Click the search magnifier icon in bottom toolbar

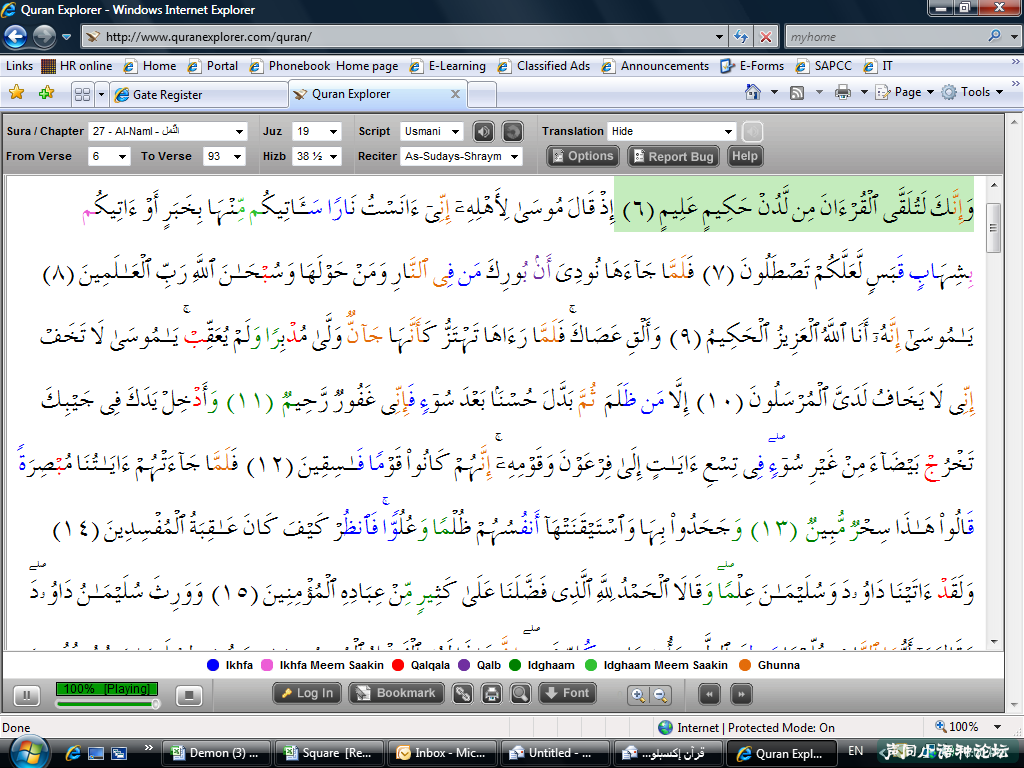(x=520, y=694)
